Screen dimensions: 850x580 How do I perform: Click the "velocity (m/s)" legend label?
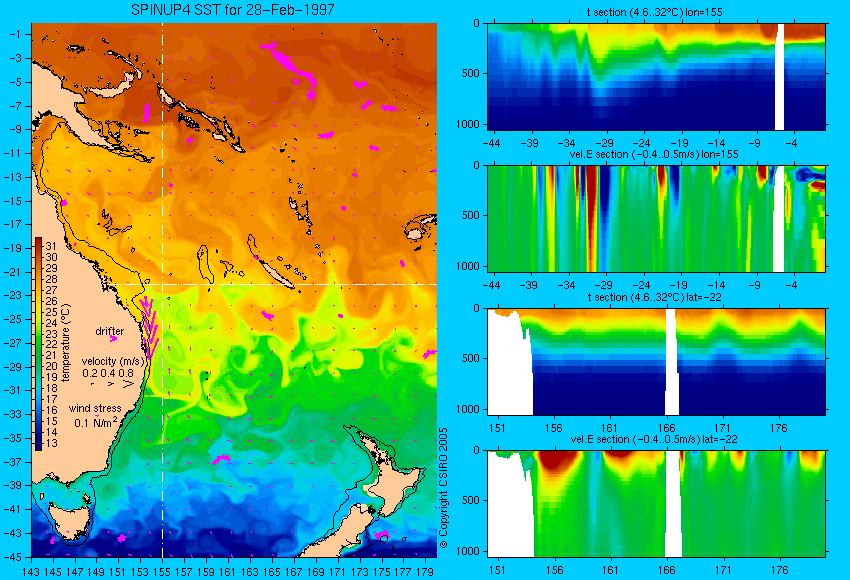pyautogui.click(x=113, y=362)
